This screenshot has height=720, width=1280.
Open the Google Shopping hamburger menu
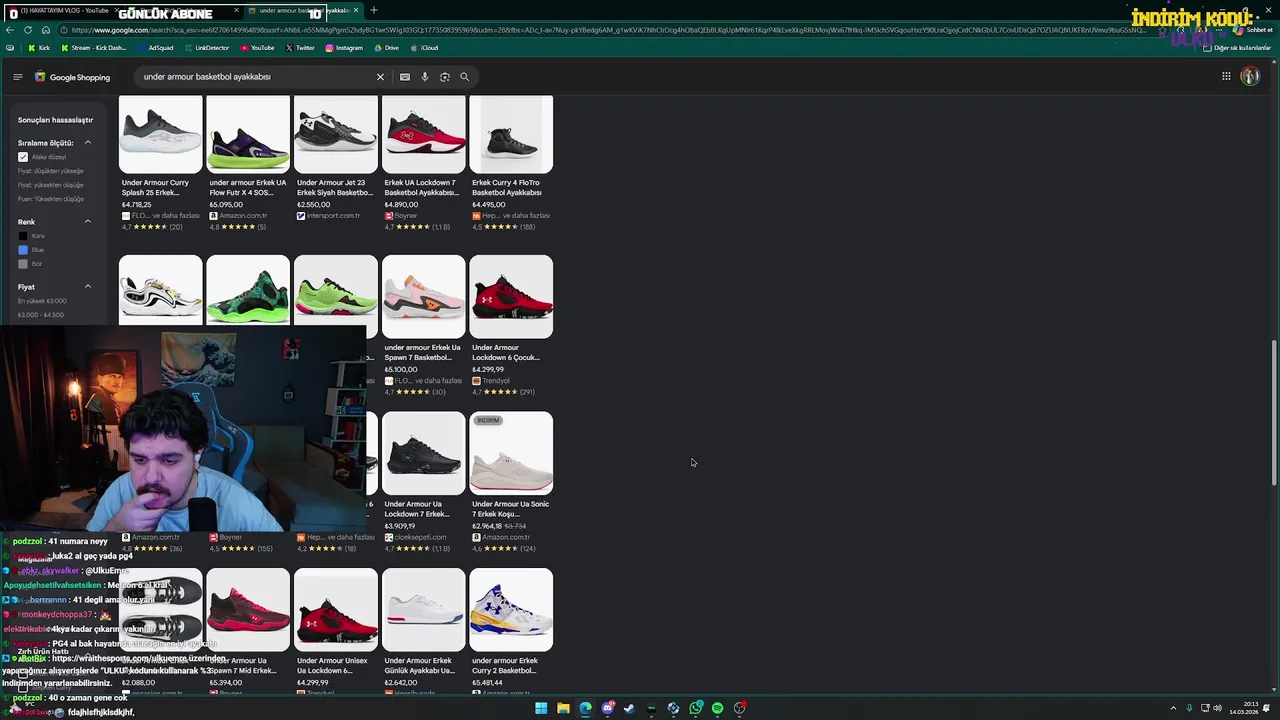(x=17, y=77)
